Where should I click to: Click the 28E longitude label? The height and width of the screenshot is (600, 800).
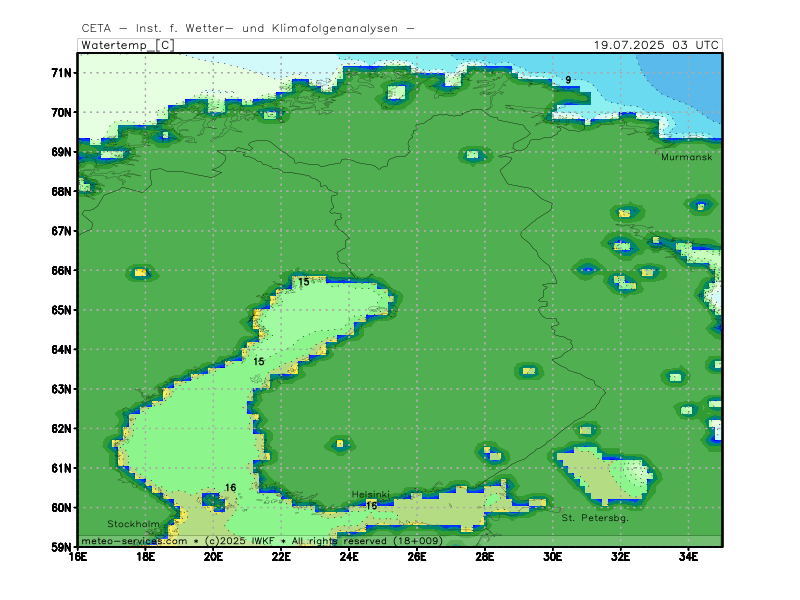485,556
